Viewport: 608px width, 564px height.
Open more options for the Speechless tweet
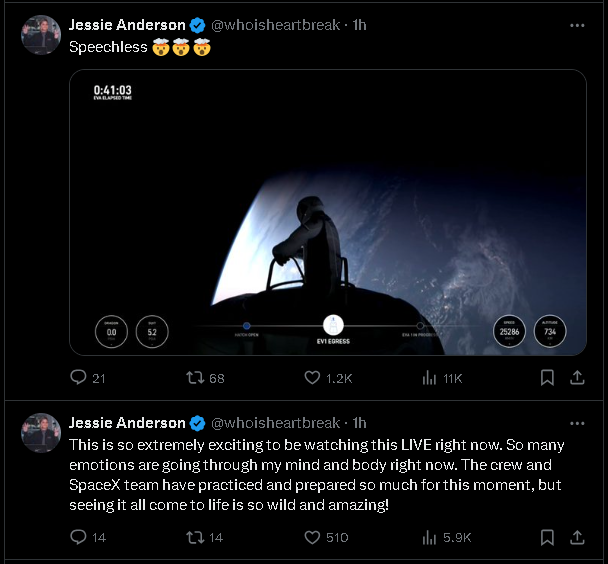pos(577,26)
